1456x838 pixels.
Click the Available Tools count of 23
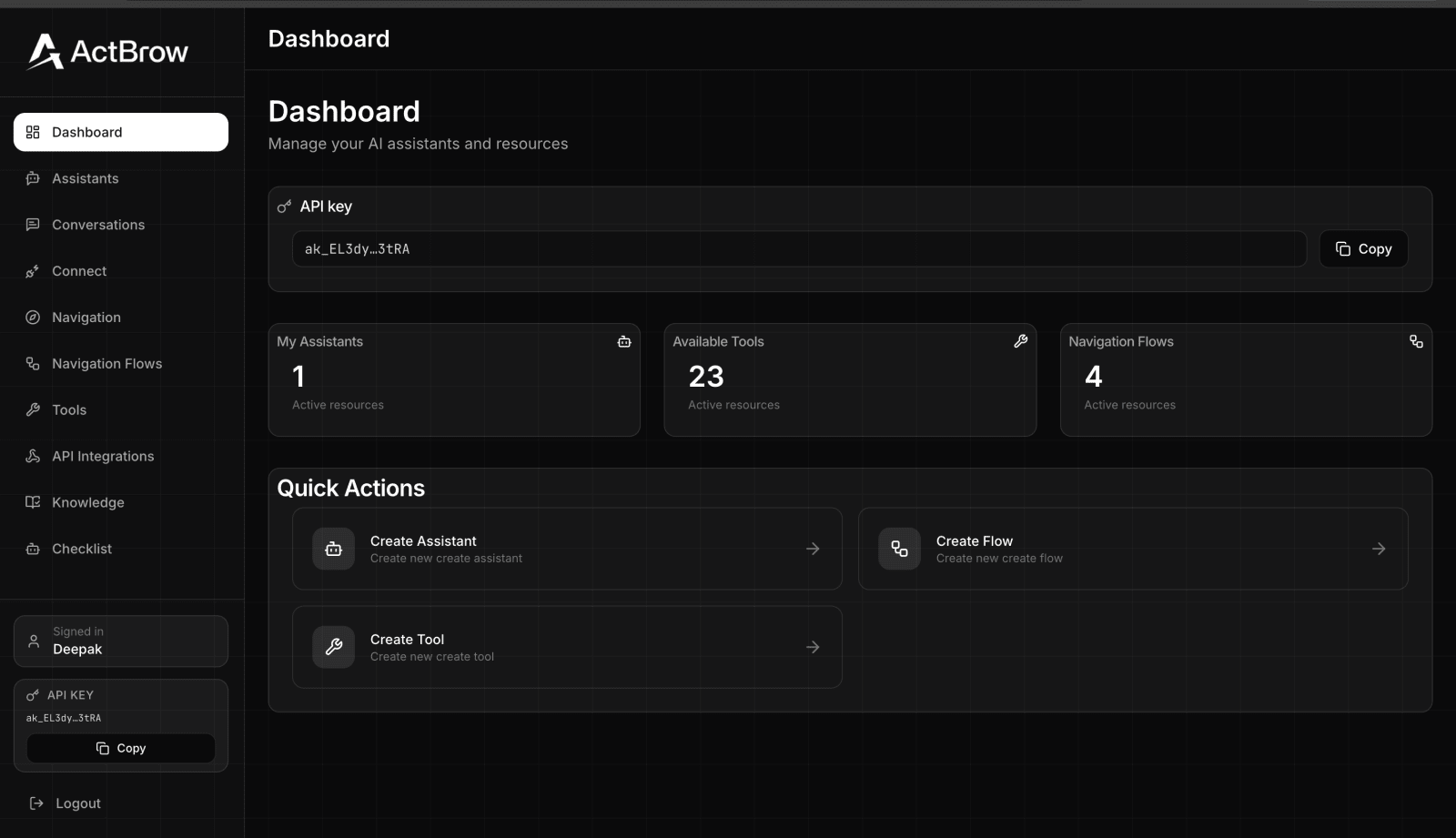pos(706,376)
